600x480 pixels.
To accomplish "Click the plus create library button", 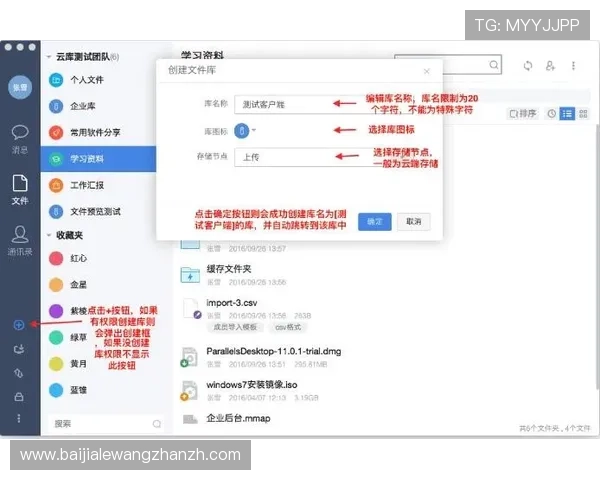I will 19,325.
